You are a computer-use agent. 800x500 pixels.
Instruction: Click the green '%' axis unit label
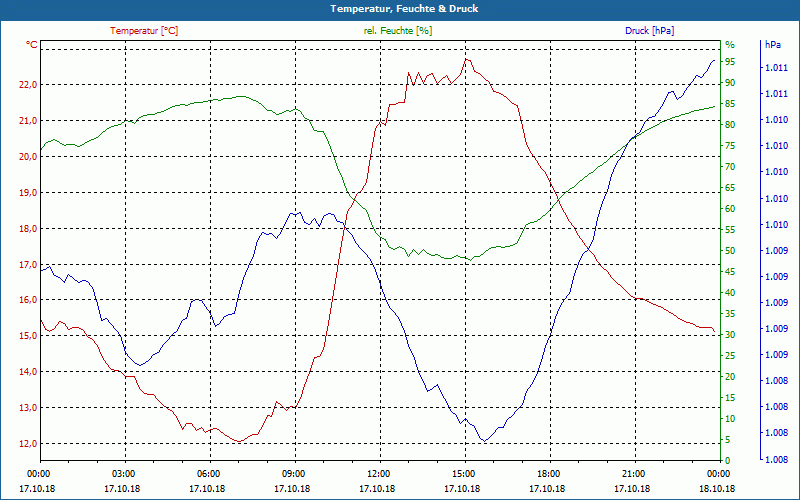(730, 45)
